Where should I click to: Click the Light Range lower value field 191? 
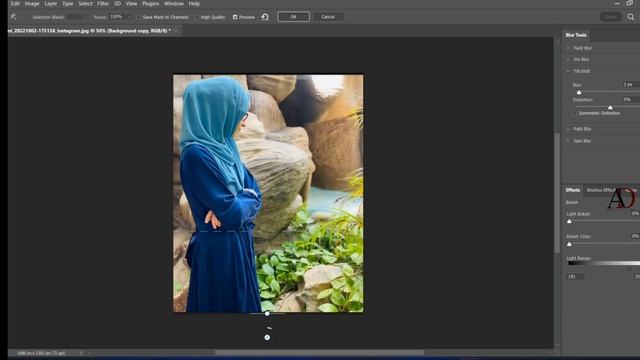[575, 277]
